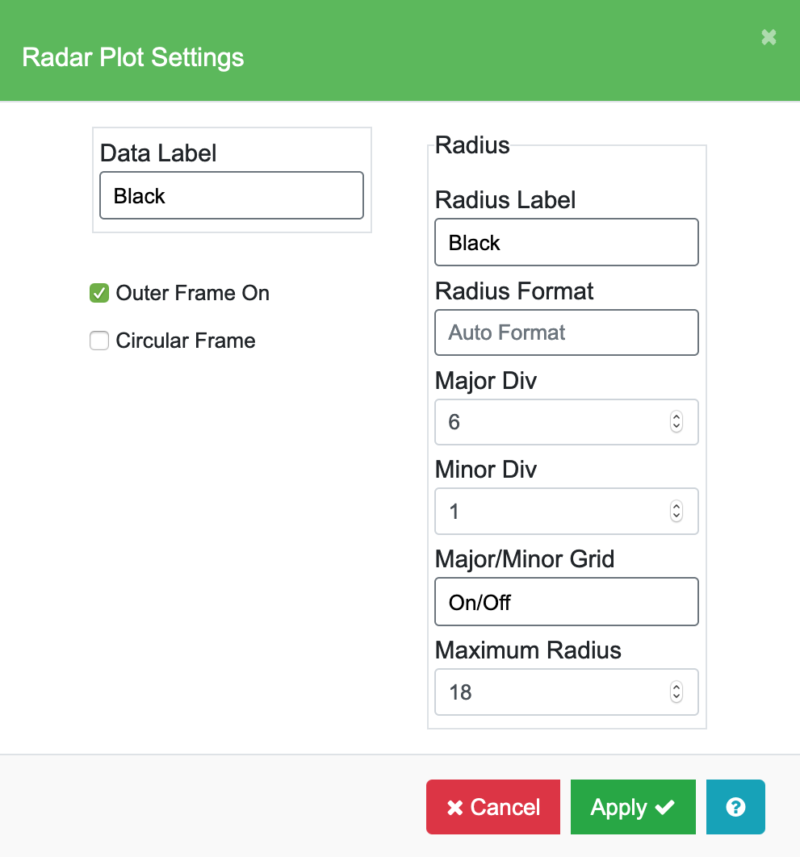Click the Radius section heading

click(472, 145)
